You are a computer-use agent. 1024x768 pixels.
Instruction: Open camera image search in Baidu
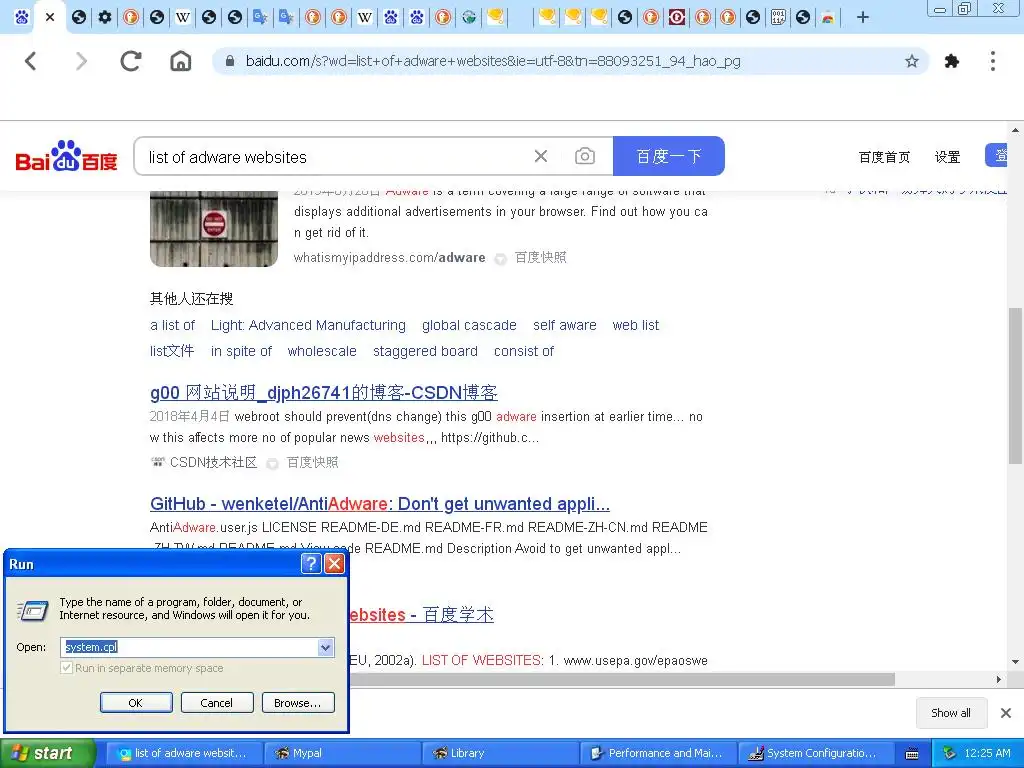point(584,156)
